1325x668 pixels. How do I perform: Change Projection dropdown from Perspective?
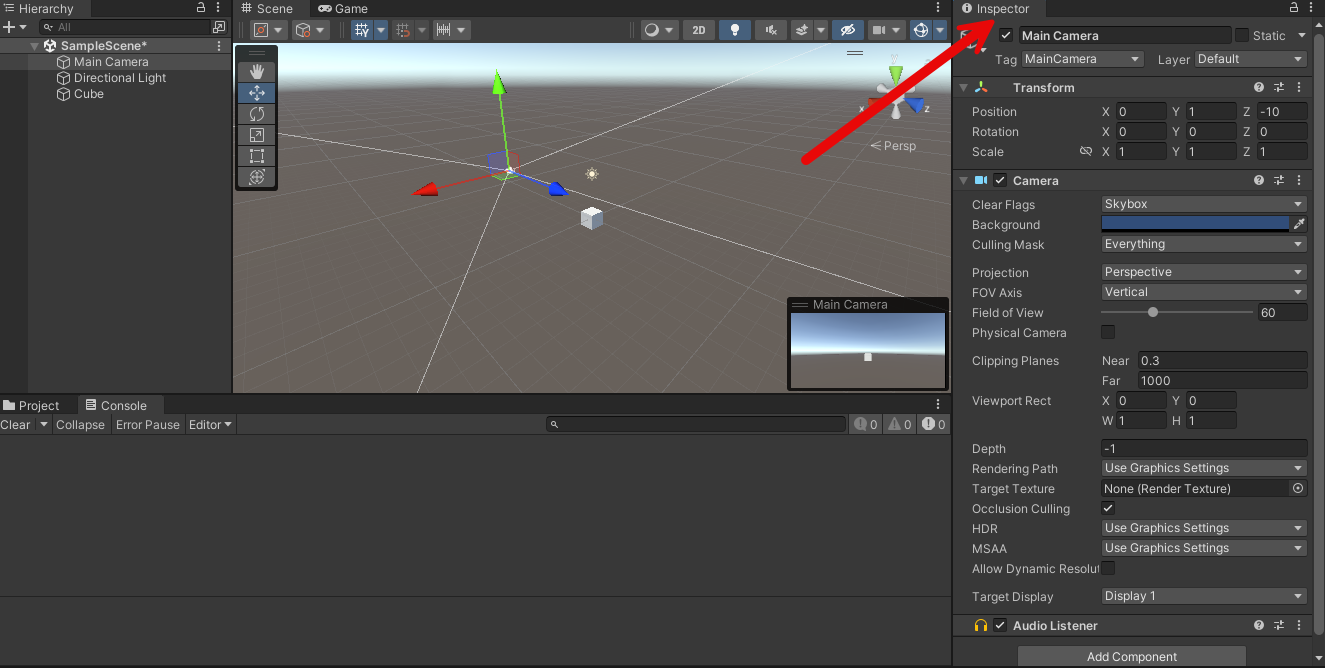tap(1204, 272)
